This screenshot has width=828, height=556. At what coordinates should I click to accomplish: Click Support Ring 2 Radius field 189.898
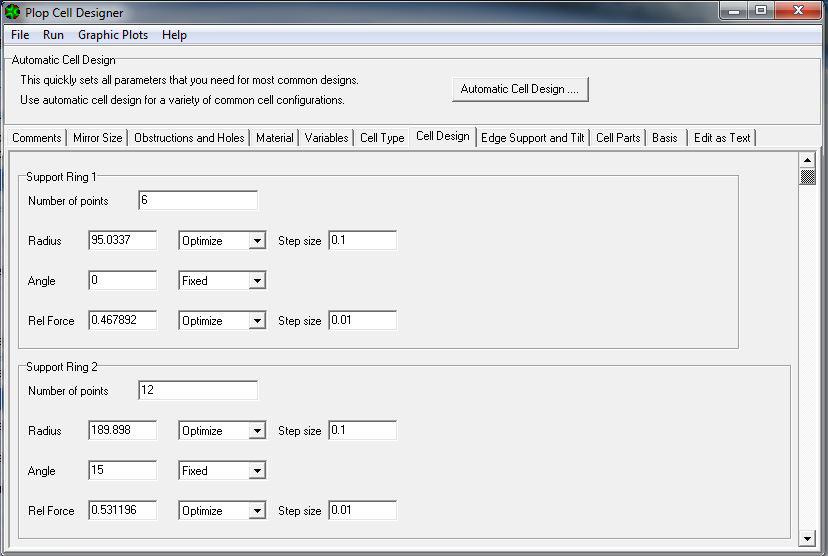click(x=123, y=430)
